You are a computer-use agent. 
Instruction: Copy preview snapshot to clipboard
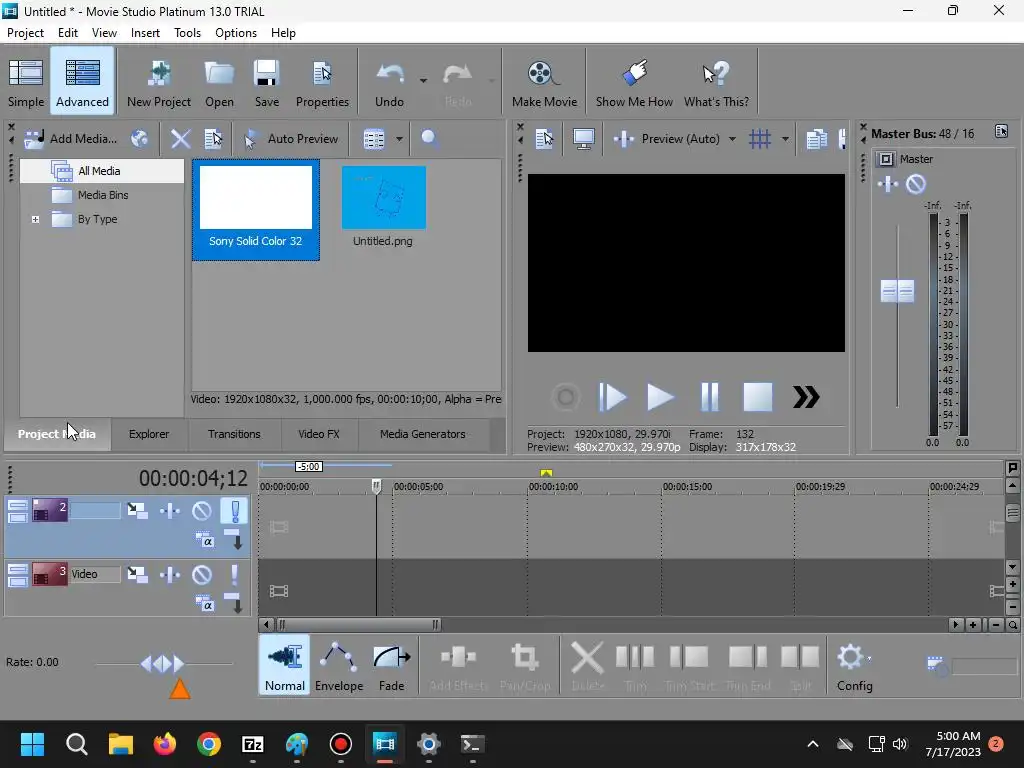(x=816, y=138)
